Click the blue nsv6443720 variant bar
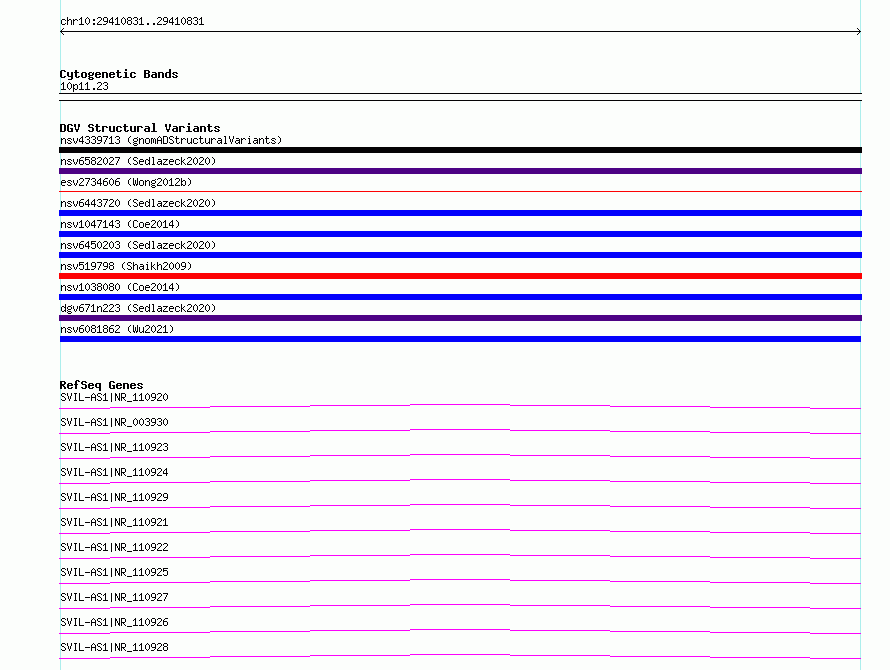Screen dimensions: 890x670 [x=460, y=213]
